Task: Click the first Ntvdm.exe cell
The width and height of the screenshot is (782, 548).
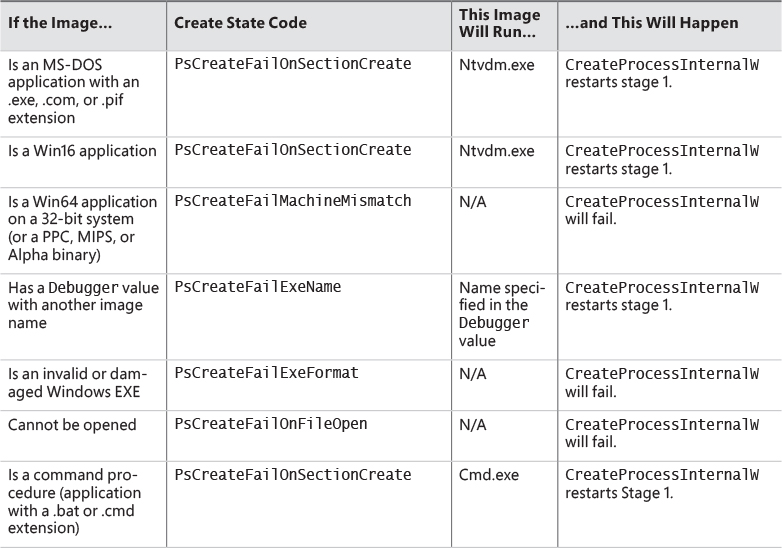Action: click(x=496, y=65)
